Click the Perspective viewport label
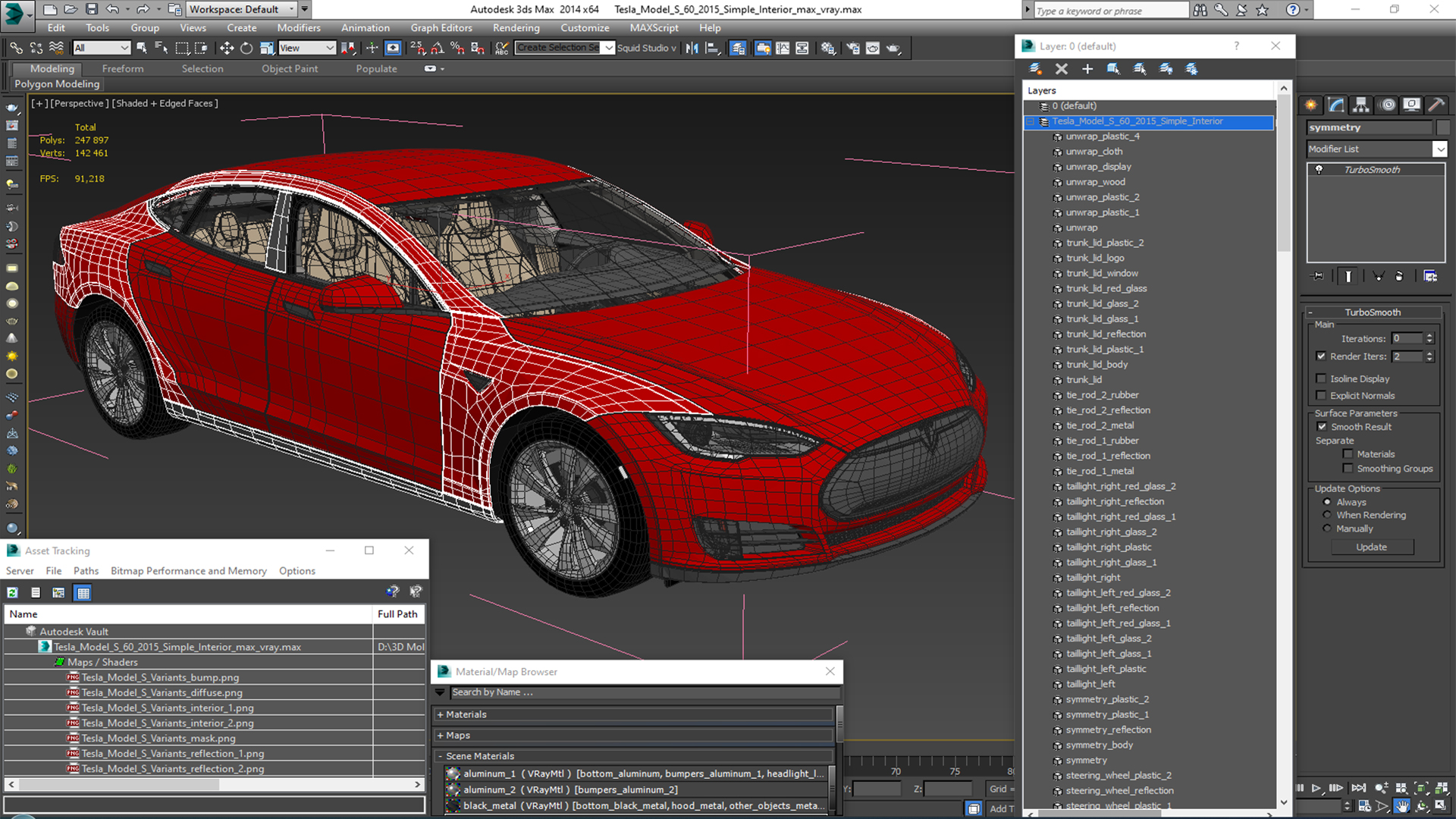 pos(80,103)
